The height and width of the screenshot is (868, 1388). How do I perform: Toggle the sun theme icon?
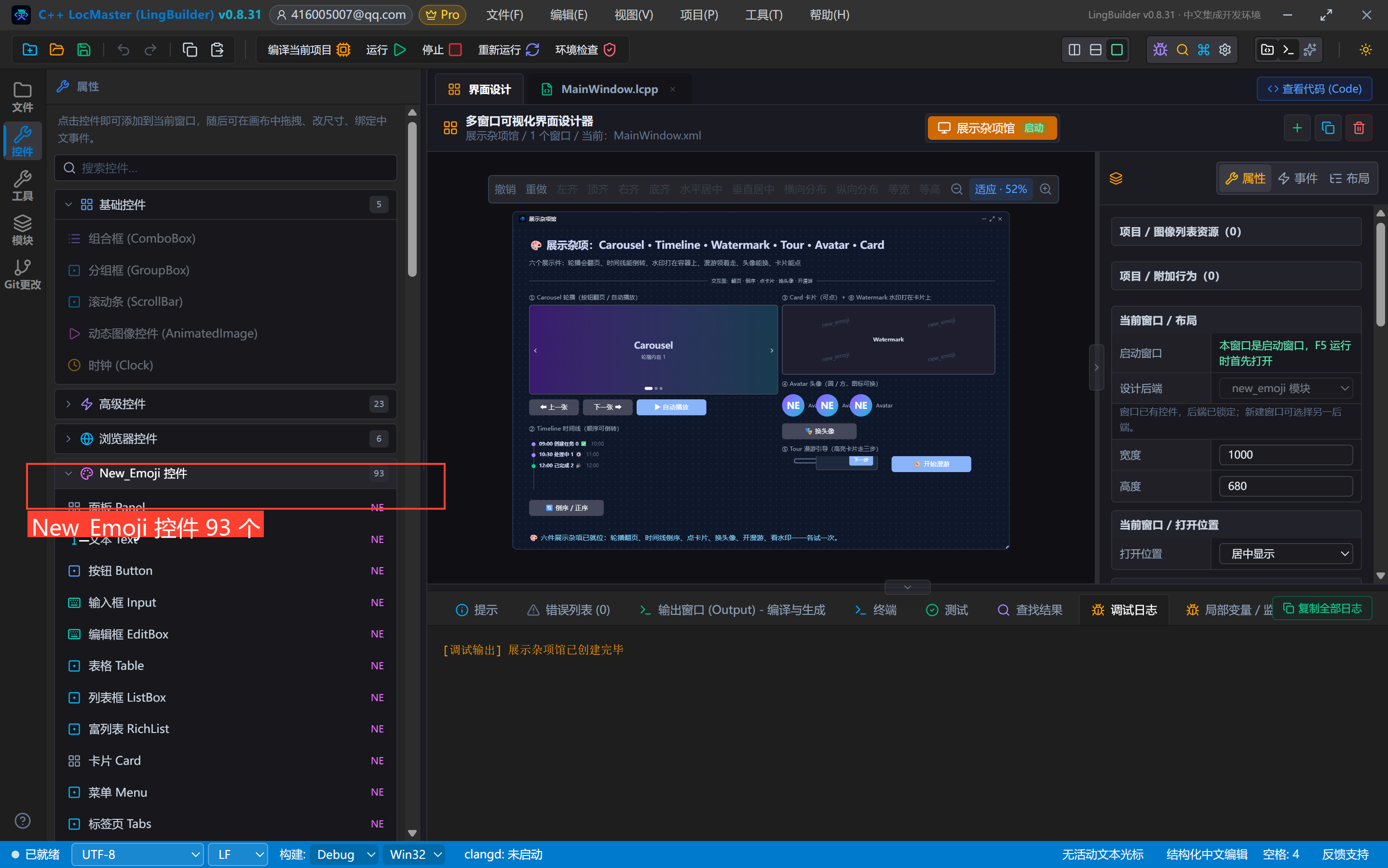1366,50
